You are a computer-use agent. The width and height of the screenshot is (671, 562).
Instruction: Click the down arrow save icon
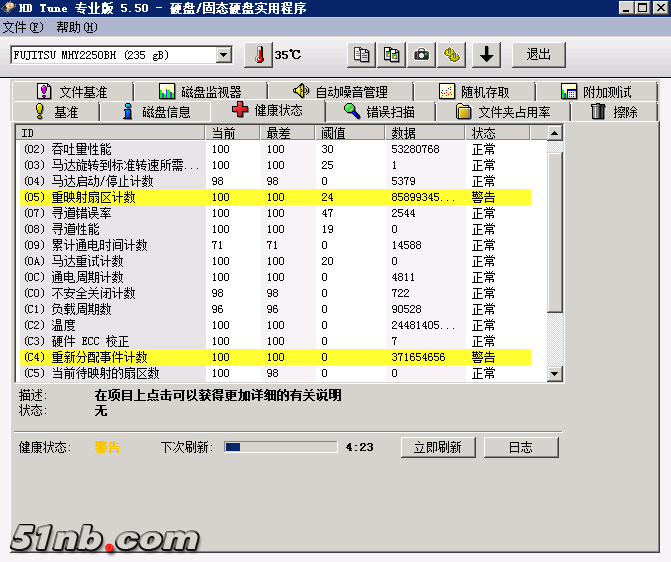(x=486, y=54)
